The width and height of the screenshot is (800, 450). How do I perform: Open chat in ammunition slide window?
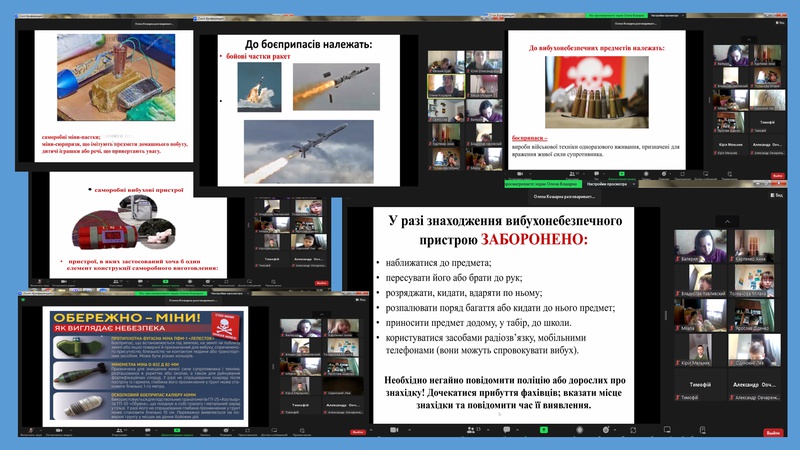[x=596, y=173]
